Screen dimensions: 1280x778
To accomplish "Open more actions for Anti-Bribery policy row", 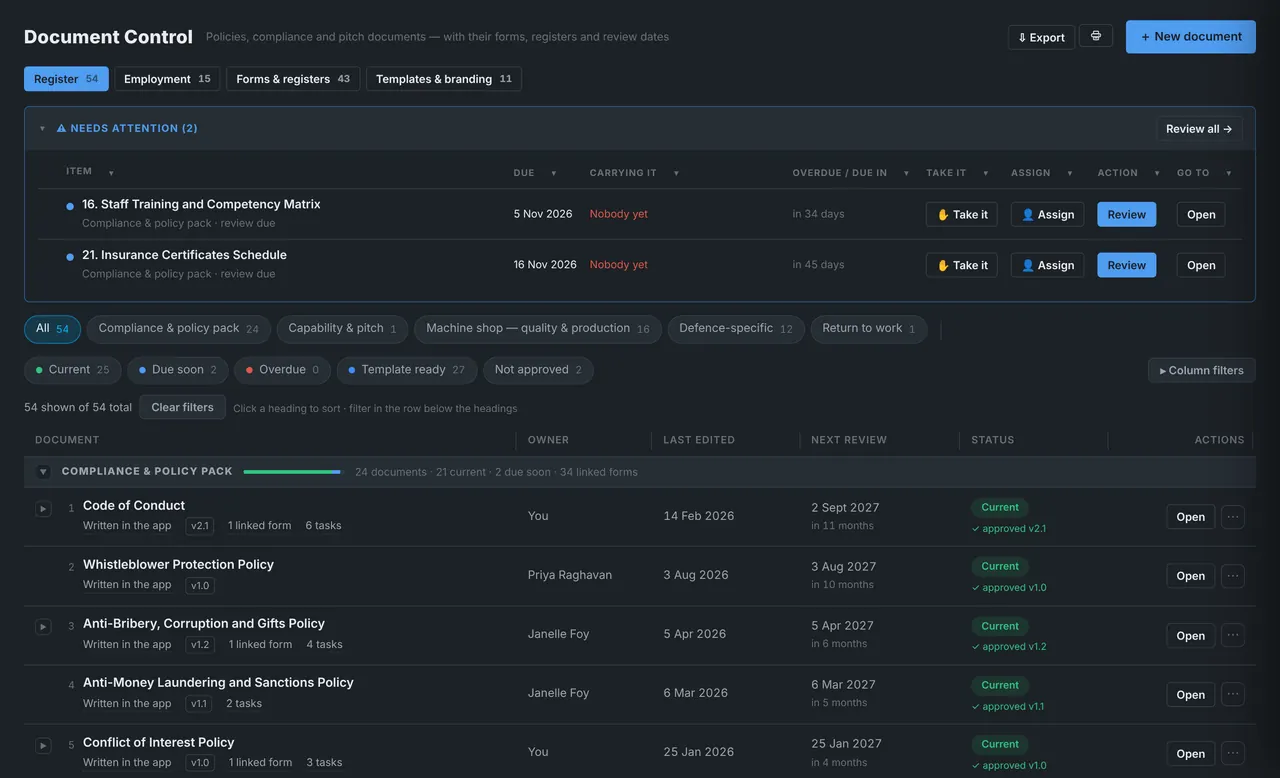I will (x=1233, y=635).
